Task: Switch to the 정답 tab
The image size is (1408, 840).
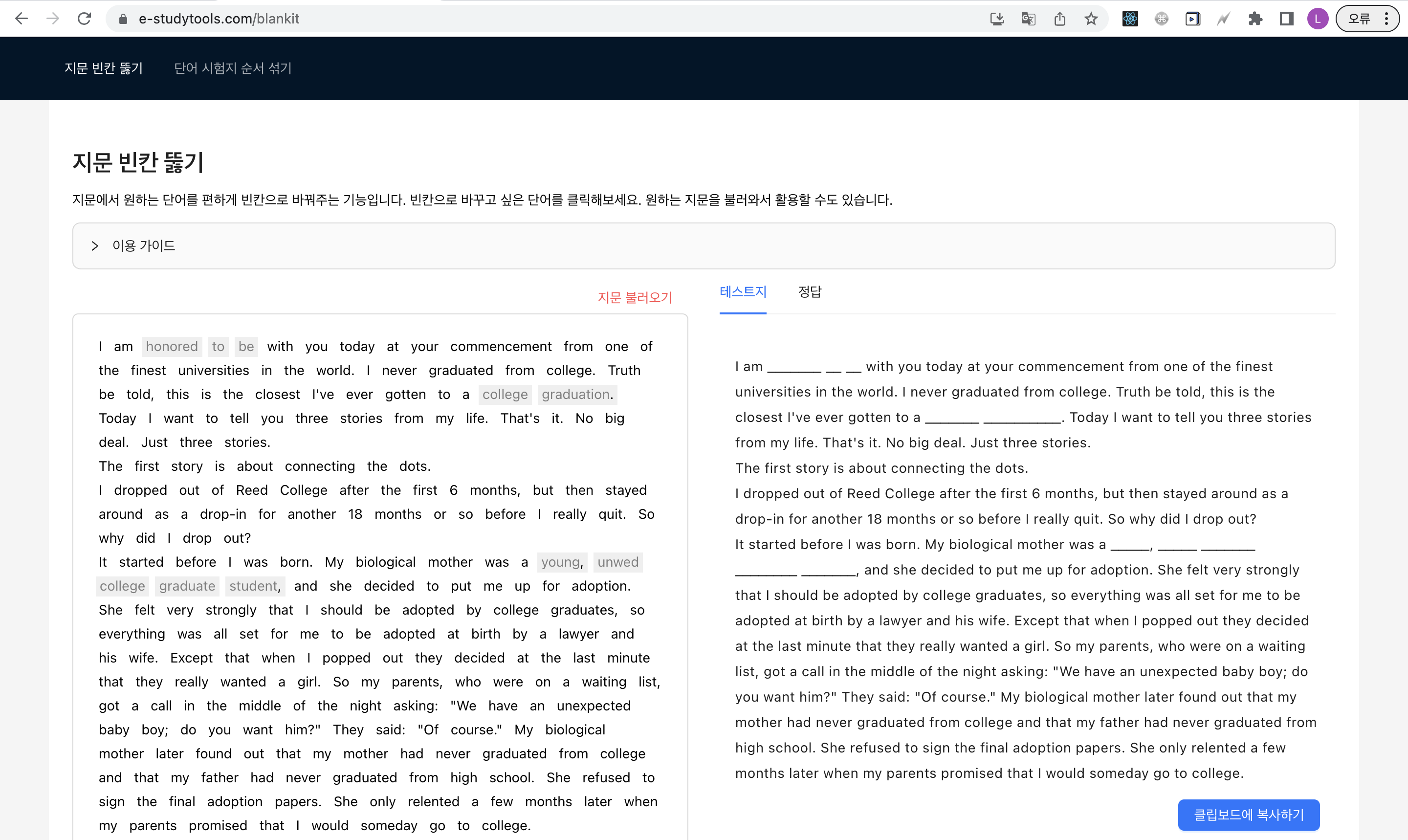Action: click(x=809, y=292)
